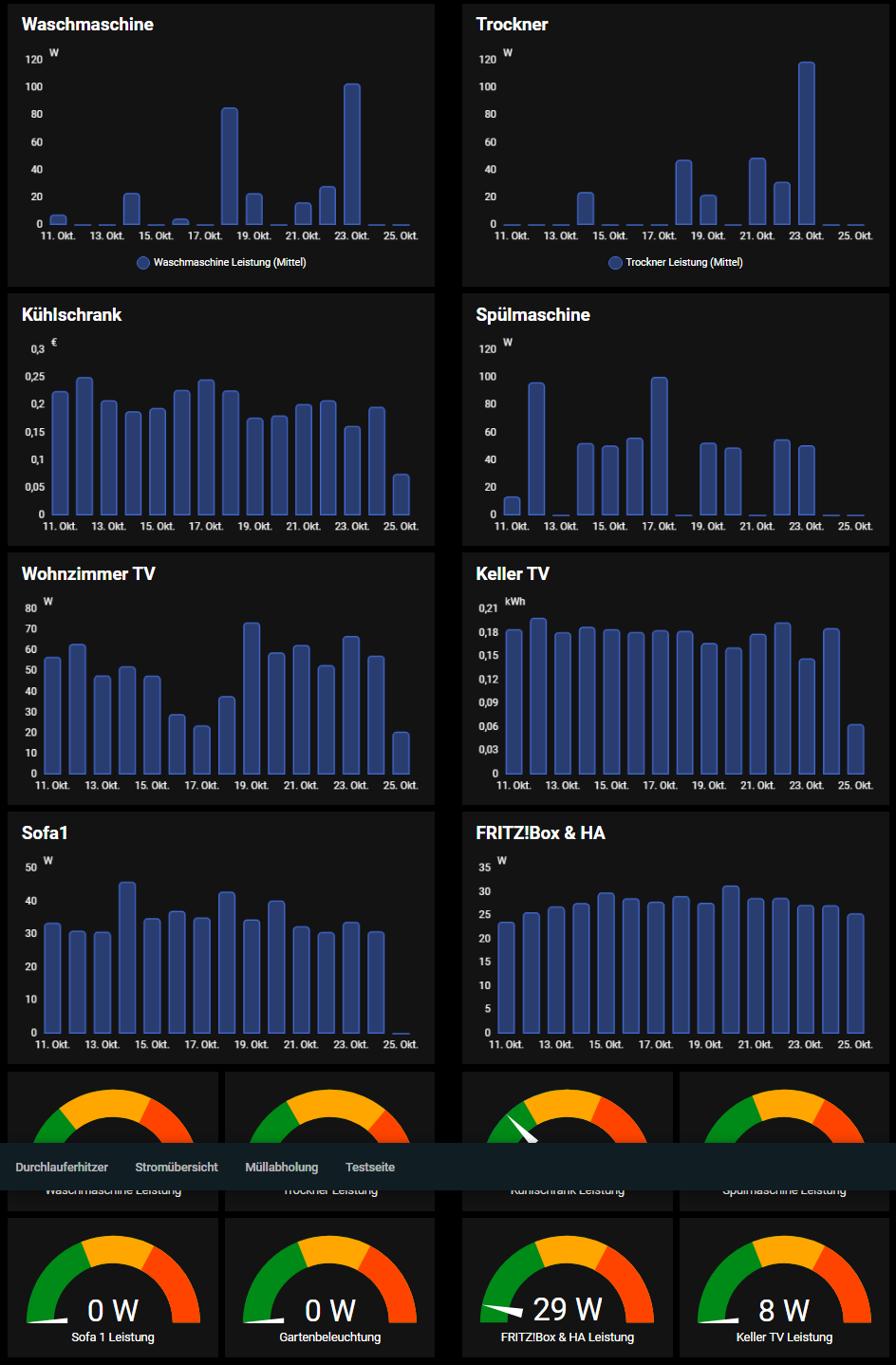Click the tallest bar in Sofa1 chart
This screenshot has width=896, height=1365.
pos(127,958)
